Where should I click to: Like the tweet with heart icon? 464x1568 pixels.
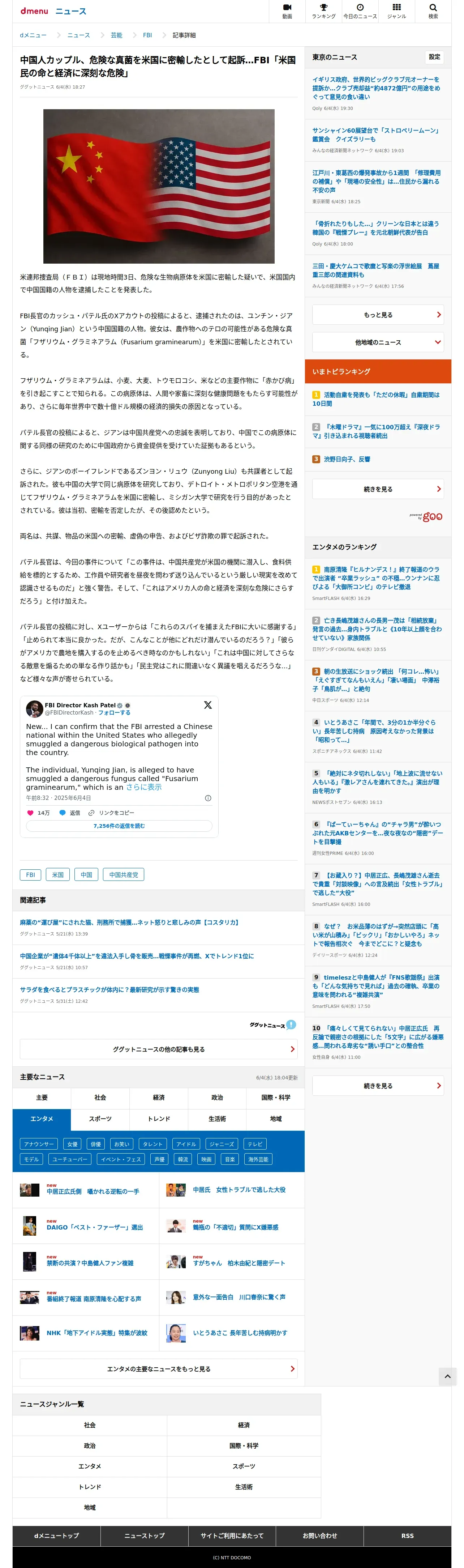point(30,813)
